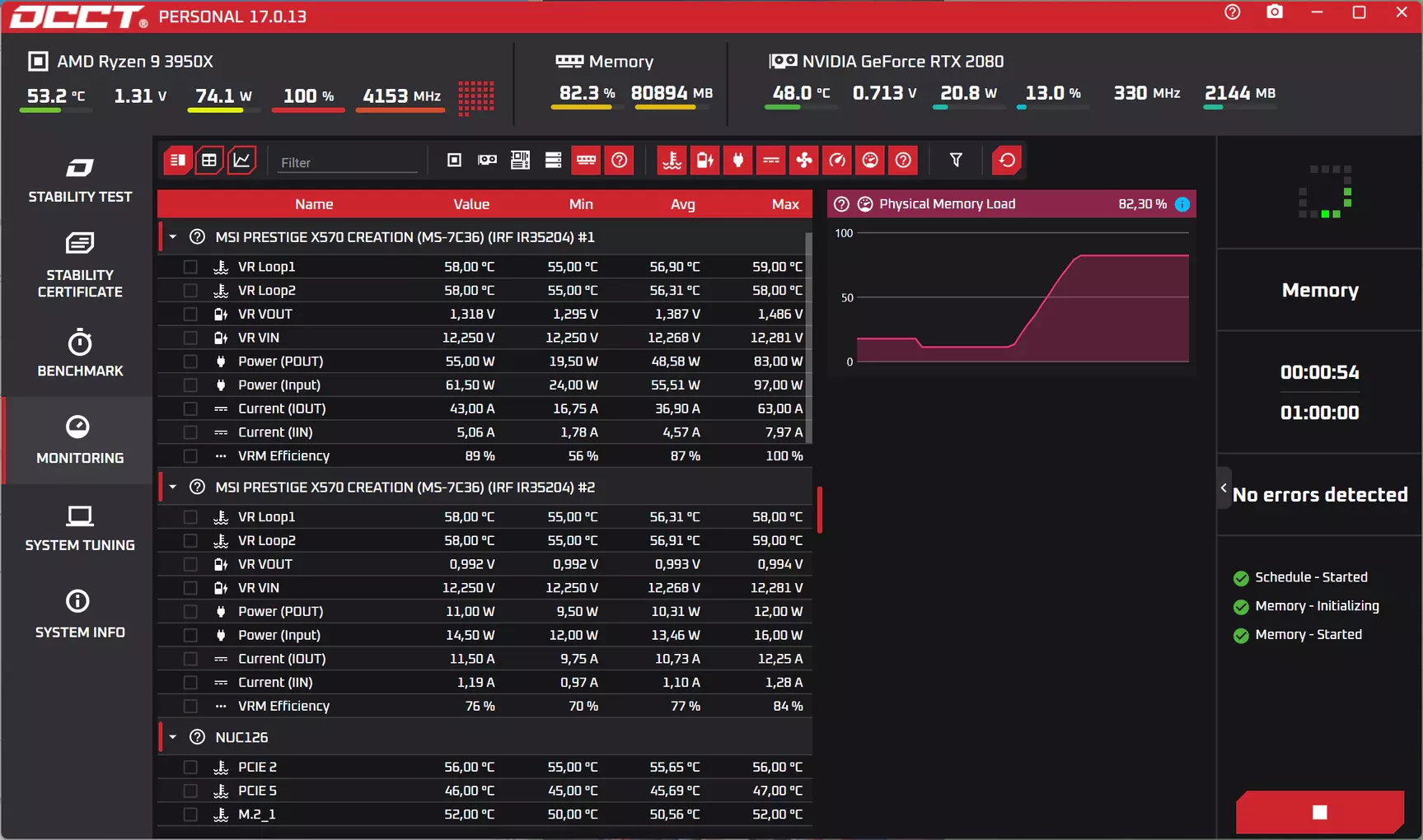Toggle motherboard sensors filter icon

pyautogui.click(x=520, y=161)
